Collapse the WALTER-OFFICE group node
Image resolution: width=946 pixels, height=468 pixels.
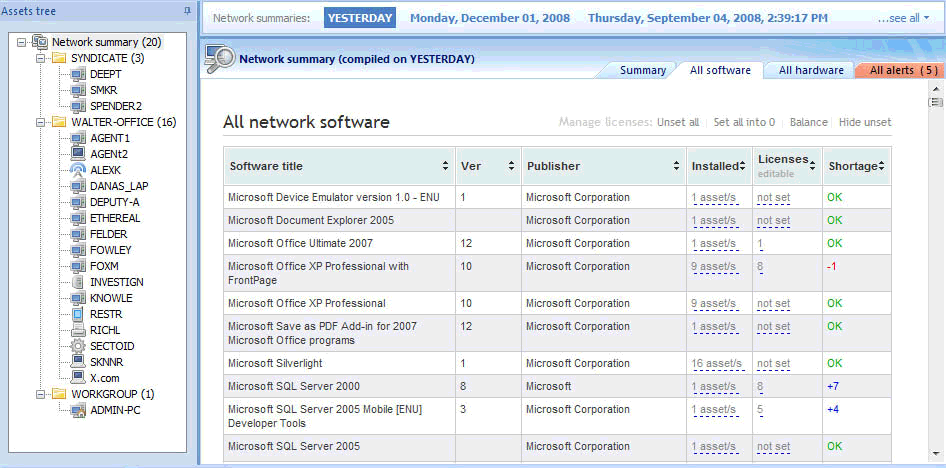40,122
